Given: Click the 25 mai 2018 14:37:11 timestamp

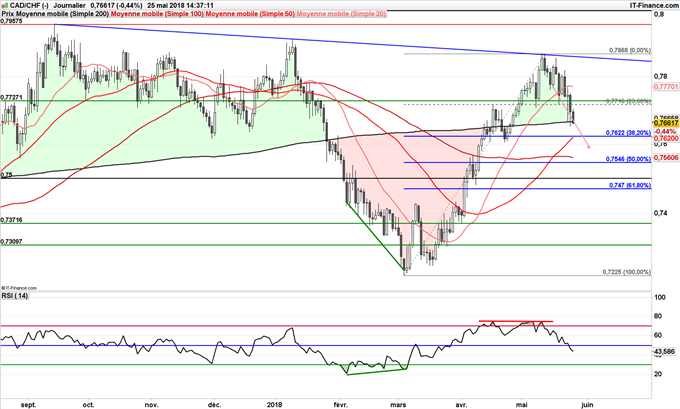Looking at the screenshot, I should 180,6.
